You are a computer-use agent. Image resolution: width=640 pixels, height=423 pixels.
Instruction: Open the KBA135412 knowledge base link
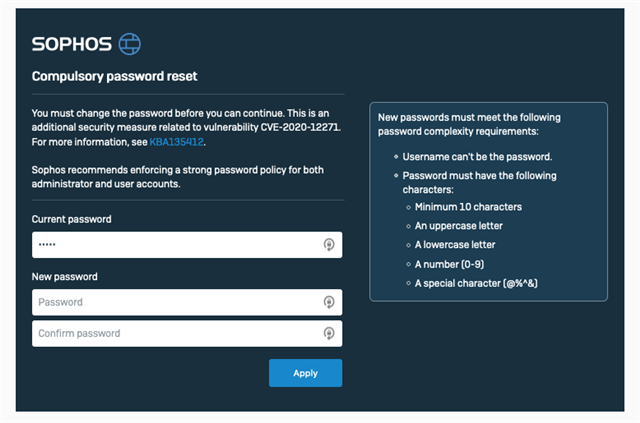pos(176,142)
